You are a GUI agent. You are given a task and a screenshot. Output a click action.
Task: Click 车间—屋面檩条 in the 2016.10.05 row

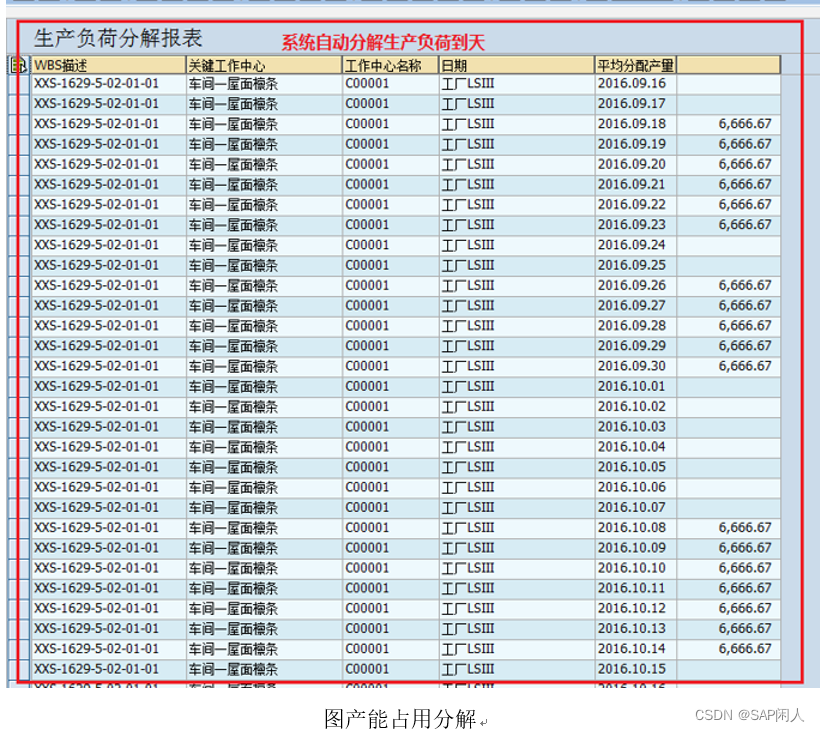click(x=233, y=467)
